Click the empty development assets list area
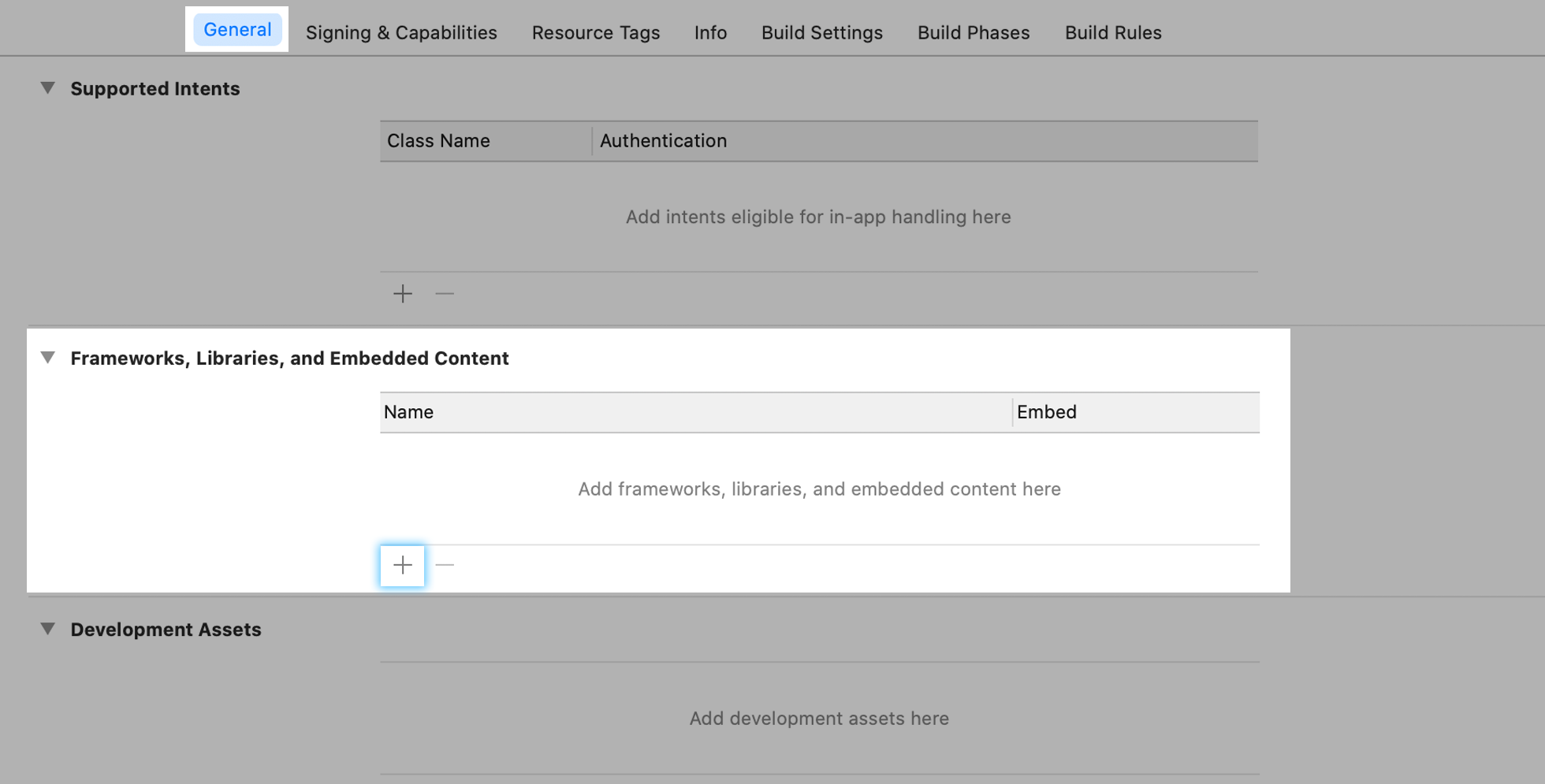Image resolution: width=1545 pixels, height=784 pixels. (x=819, y=718)
